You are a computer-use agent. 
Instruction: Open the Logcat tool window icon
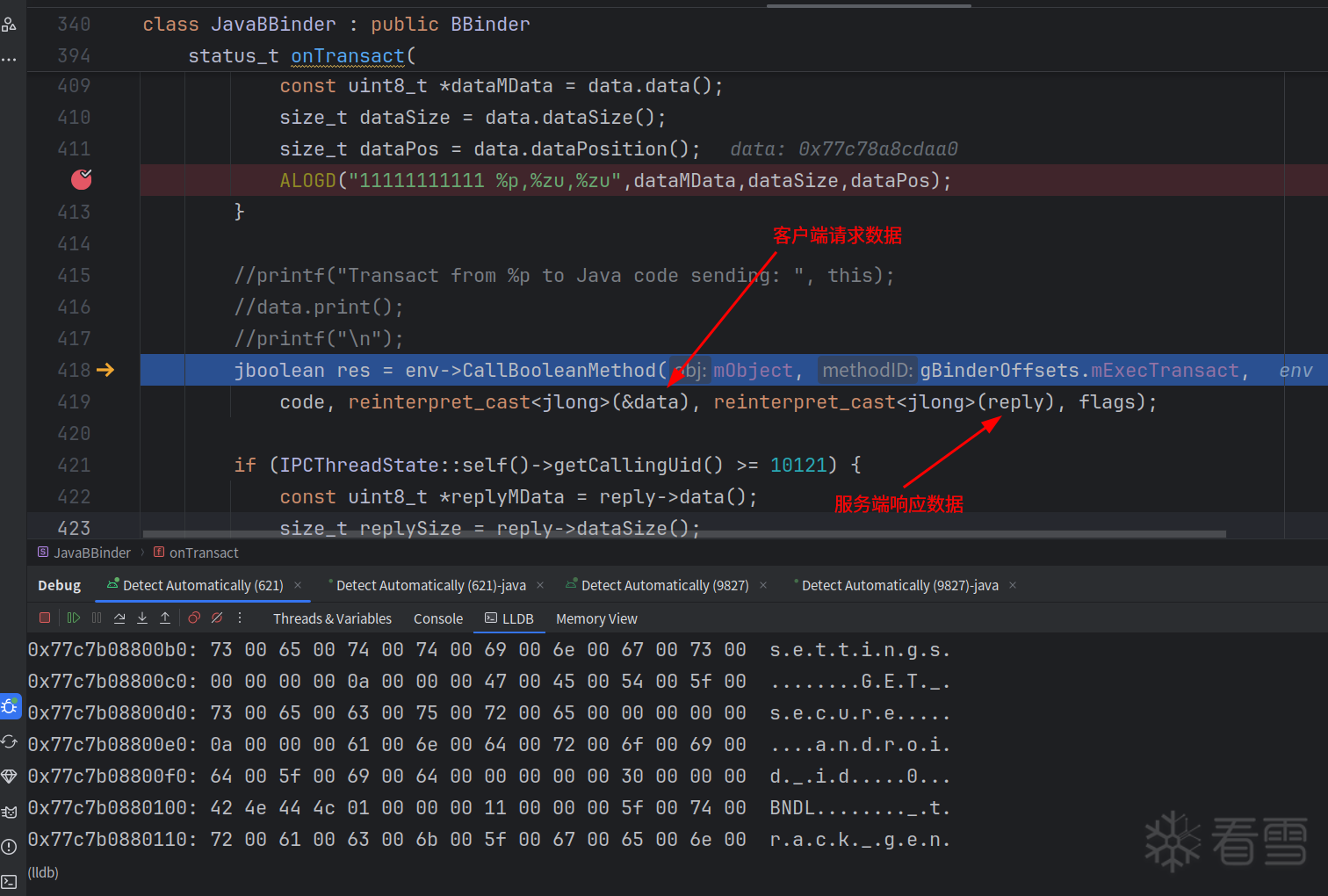pos(10,813)
